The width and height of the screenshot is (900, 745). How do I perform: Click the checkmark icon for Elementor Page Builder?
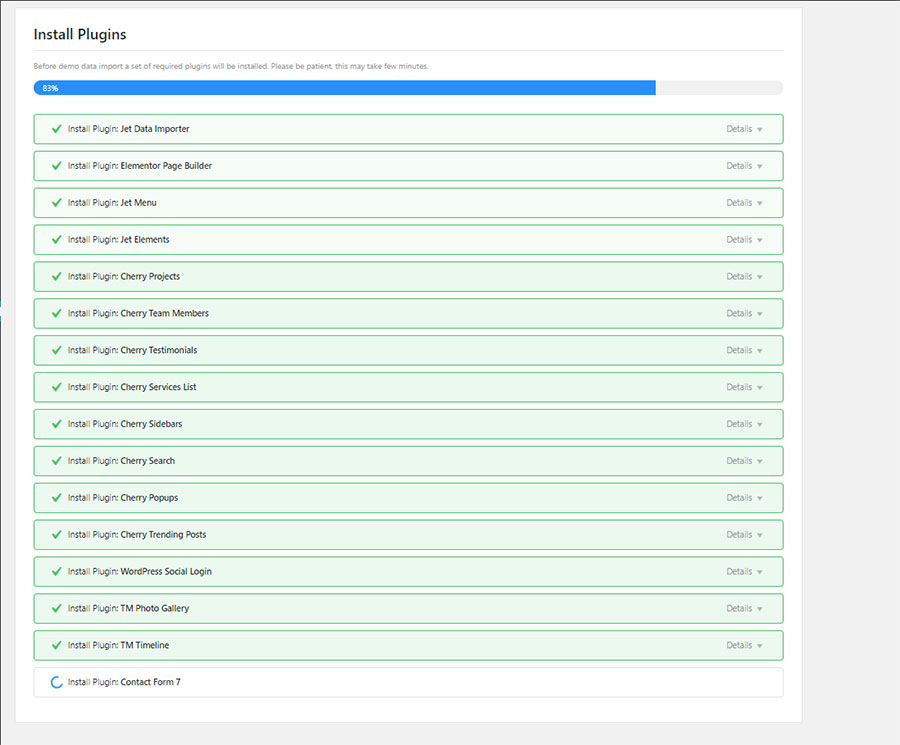click(x=56, y=166)
